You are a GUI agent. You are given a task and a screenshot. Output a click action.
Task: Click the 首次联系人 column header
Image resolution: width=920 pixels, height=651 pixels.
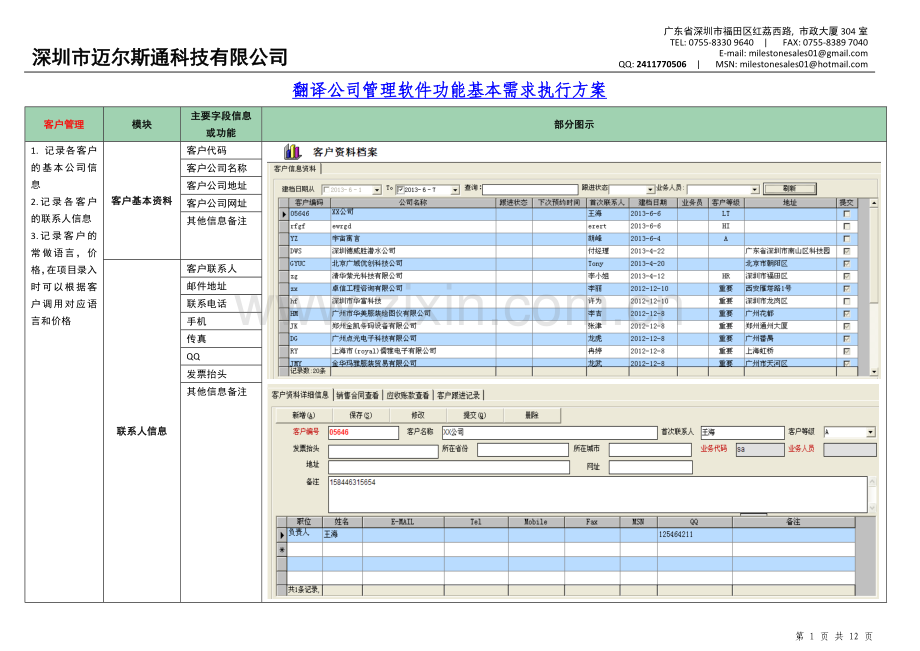pyautogui.click(x=607, y=203)
